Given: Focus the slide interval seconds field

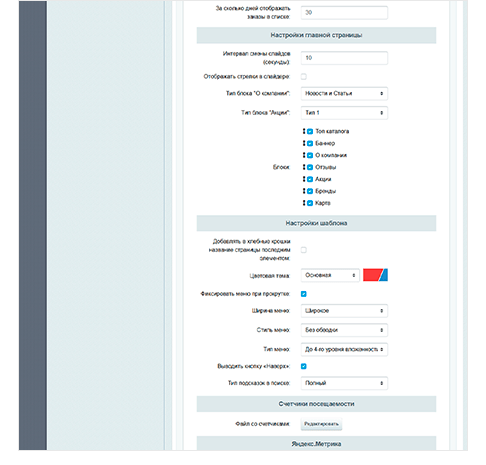Looking at the screenshot, I should (344, 58).
